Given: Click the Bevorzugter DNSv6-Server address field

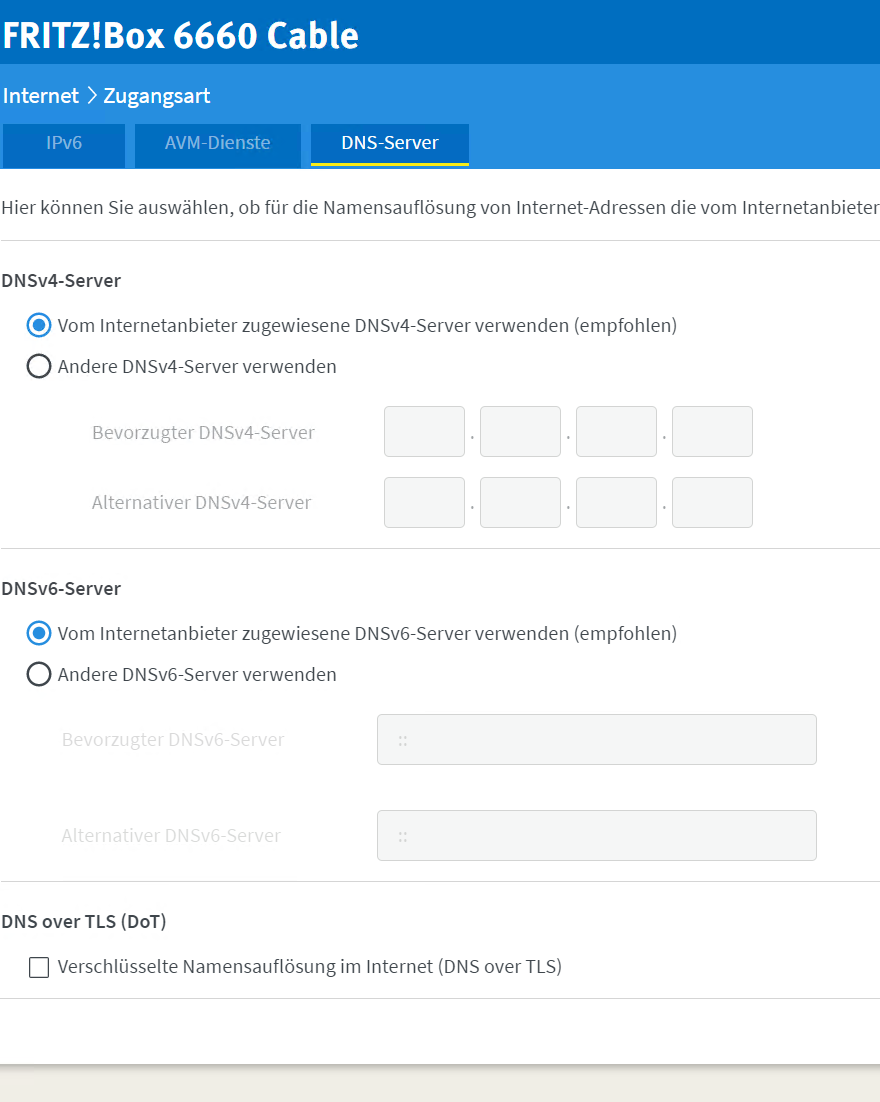Looking at the screenshot, I should click(x=597, y=739).
